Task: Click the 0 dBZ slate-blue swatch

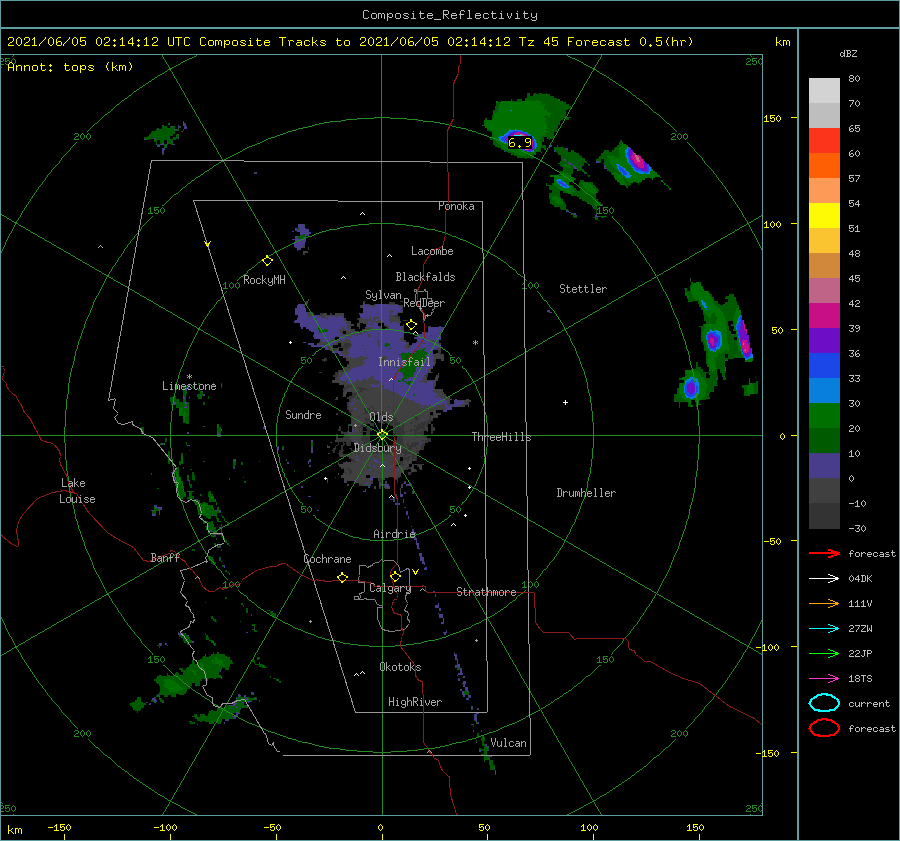Action: click(824, 466)
